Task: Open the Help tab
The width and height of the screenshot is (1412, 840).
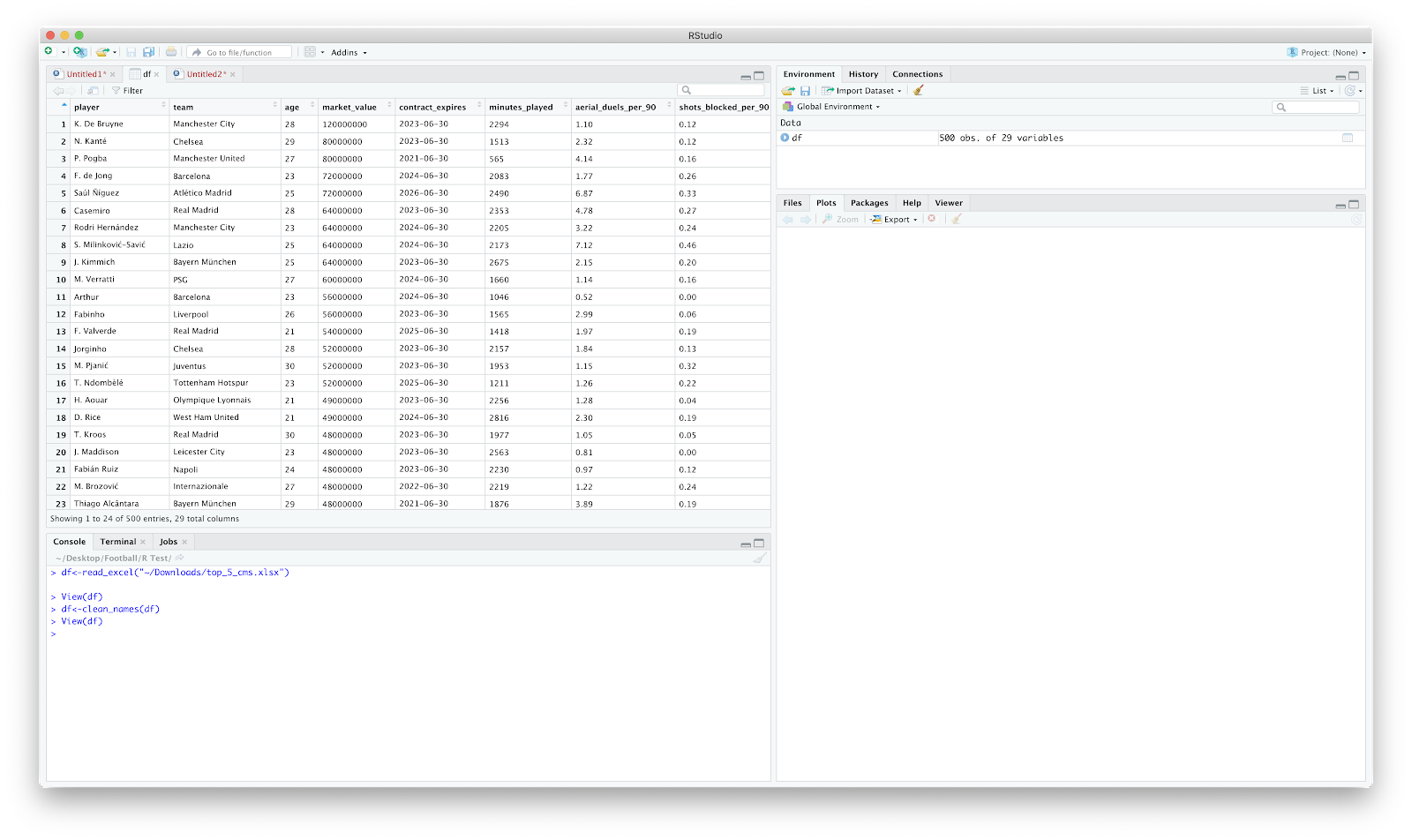Action: 912,203
